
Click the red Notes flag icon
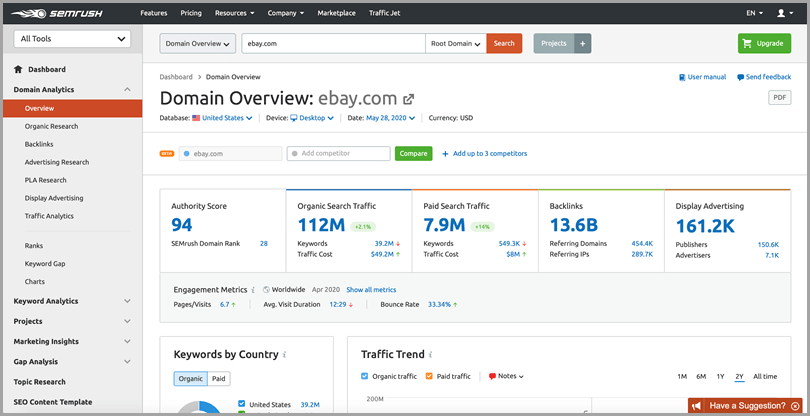(x=492, y=376)
